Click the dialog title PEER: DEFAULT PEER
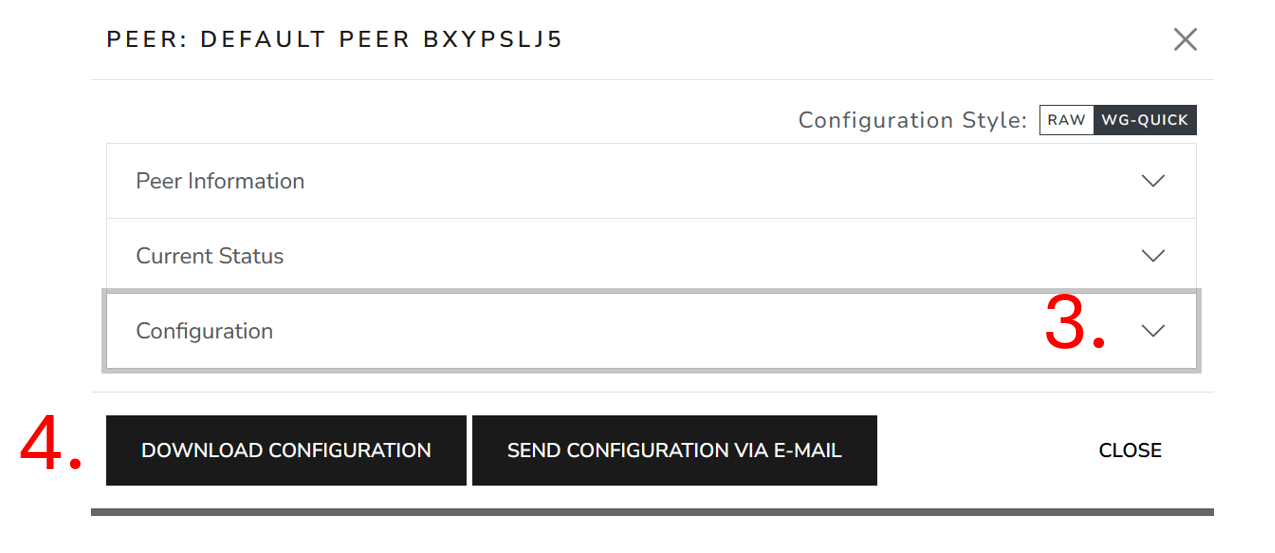The width and height of the screenshot is (1275, 553). (x=260, y=40)
